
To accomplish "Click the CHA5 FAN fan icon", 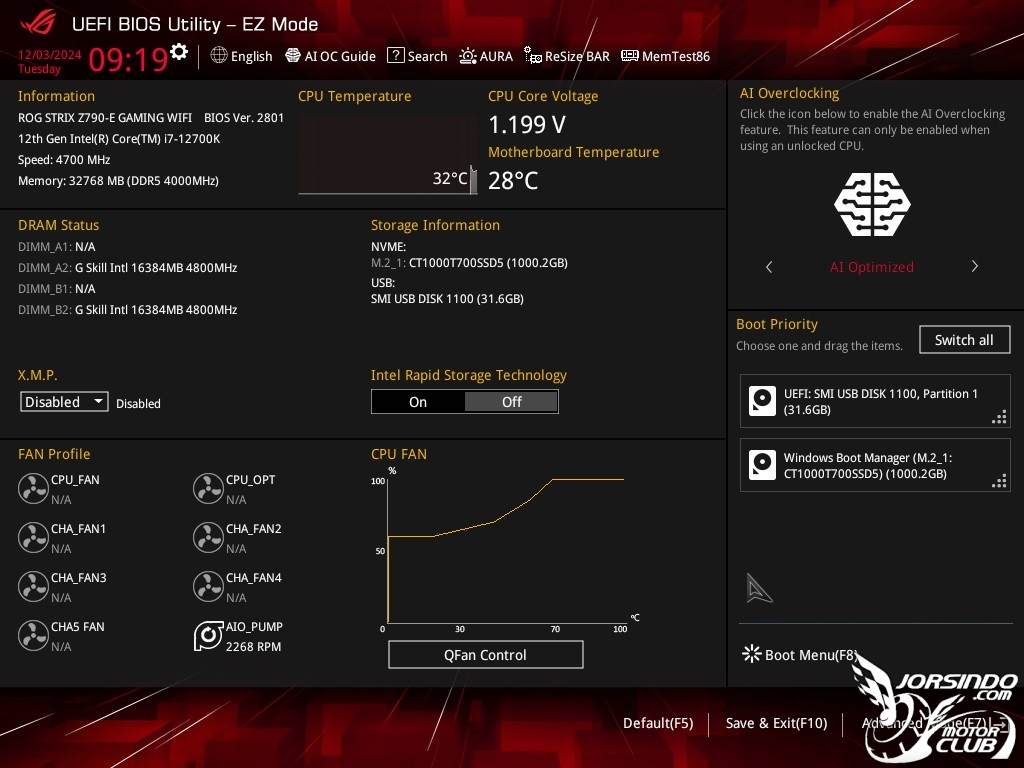I will (x=33, y=635).
